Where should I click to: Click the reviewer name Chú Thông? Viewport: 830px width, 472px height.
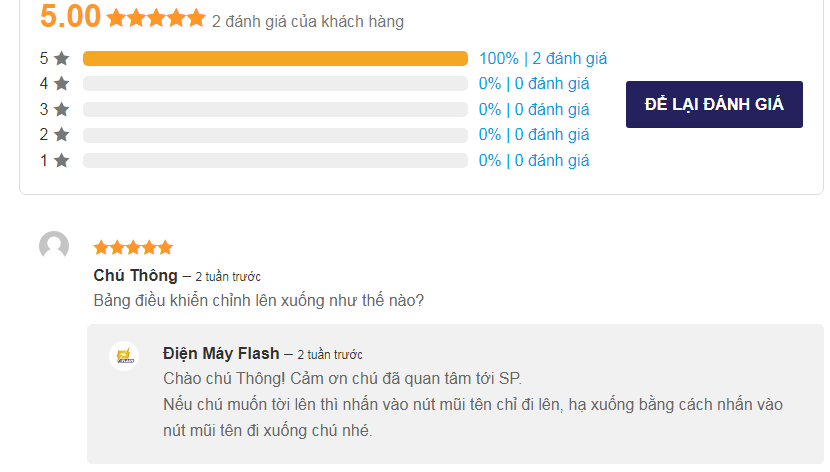pos(136,276)
